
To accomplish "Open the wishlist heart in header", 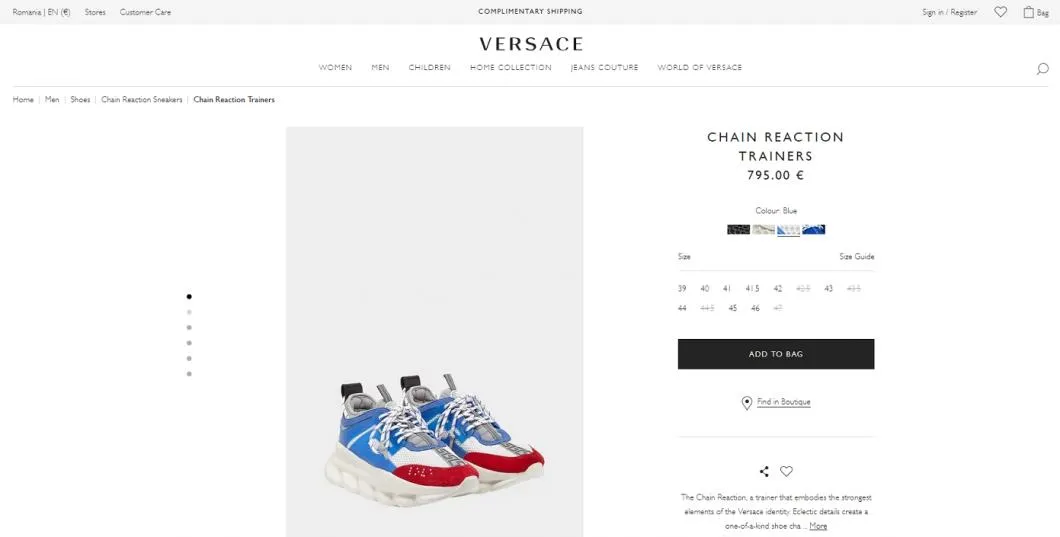I will pyautogui.click(x=1001, y=11).
